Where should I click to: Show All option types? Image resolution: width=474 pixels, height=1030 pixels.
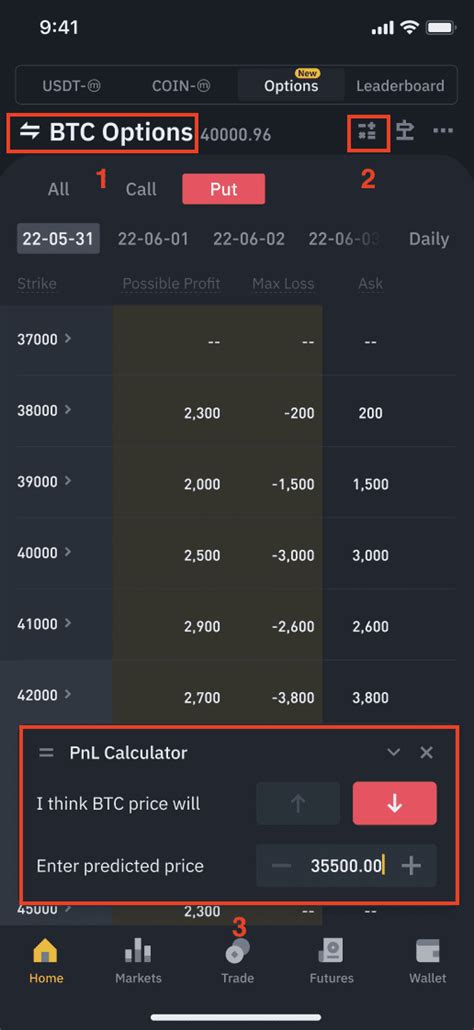click(58, 189)
